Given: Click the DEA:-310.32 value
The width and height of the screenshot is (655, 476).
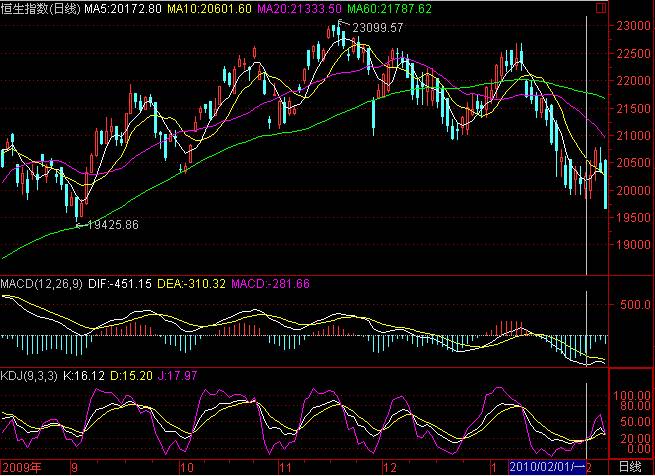Looking at the screenshot, I should tap(191, 284).
